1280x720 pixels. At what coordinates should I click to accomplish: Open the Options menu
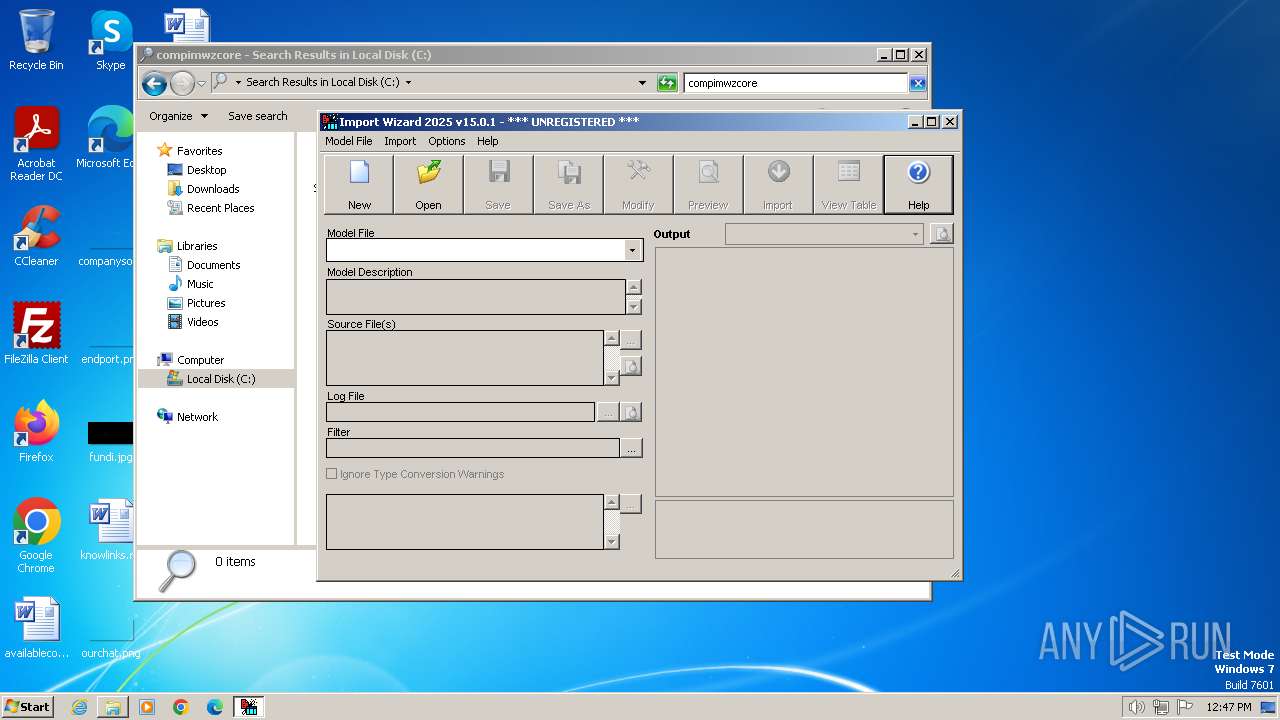[x=447, y=141]
